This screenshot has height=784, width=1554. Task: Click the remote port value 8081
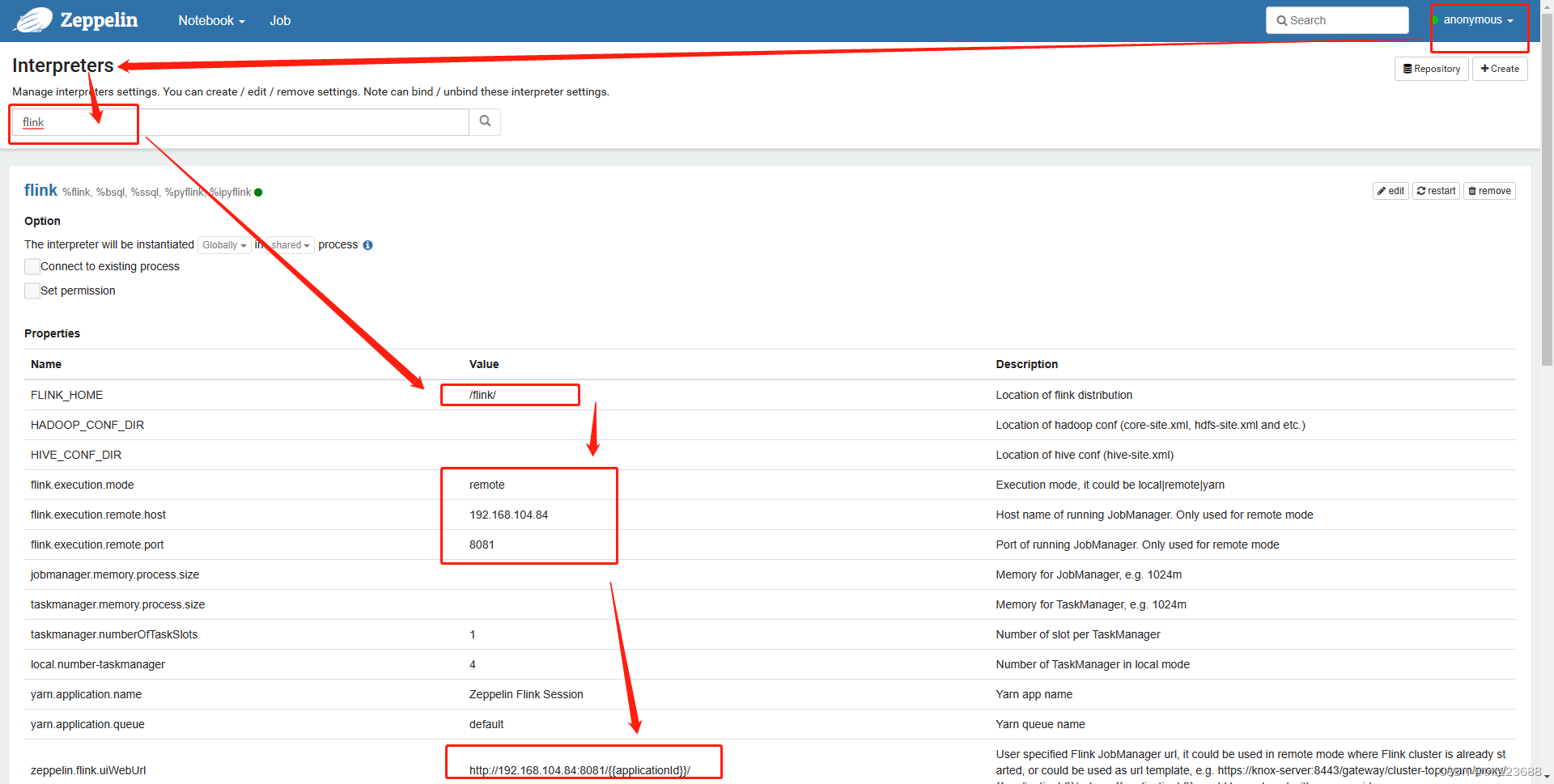482,545
